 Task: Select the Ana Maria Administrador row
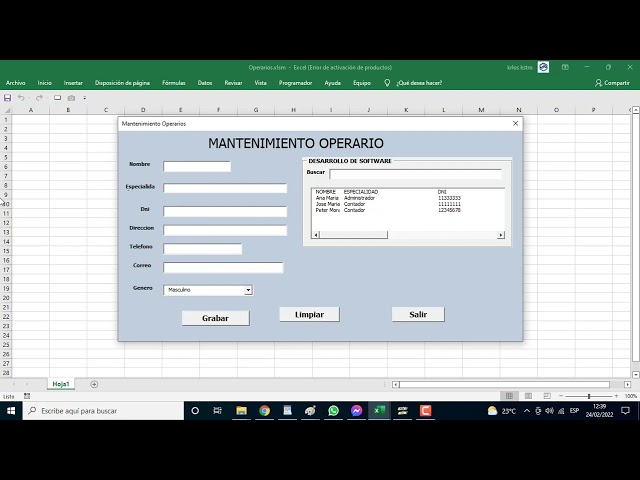[x=388, y=198]
